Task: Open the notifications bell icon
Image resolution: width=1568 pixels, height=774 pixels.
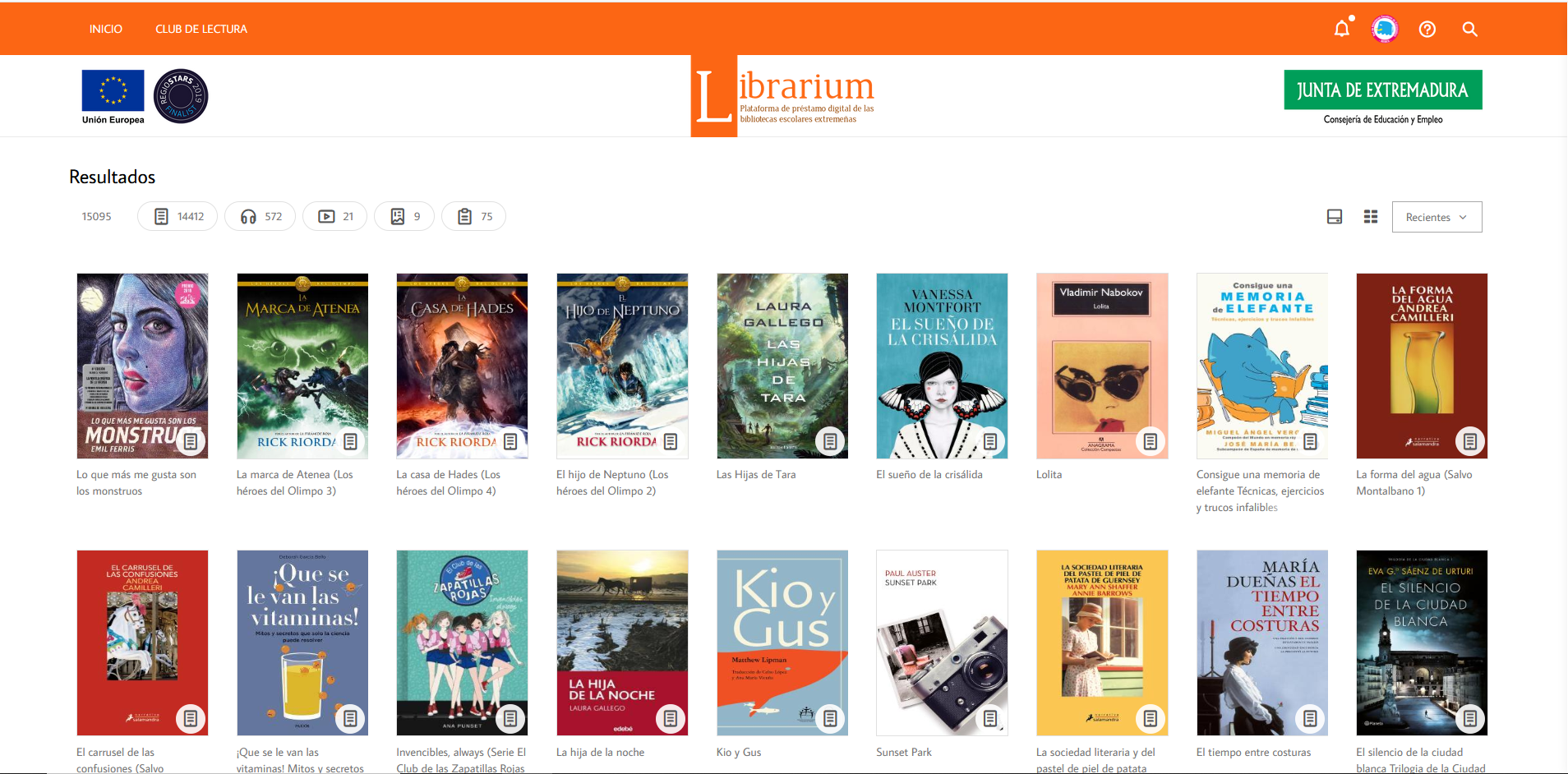Action: point(1342,29)
